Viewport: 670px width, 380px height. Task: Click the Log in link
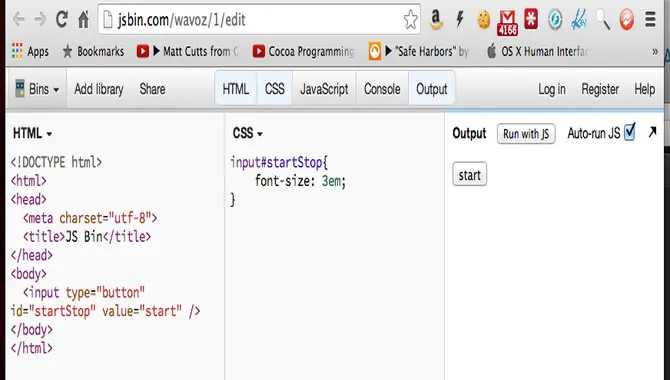click(x=552, y=89)
